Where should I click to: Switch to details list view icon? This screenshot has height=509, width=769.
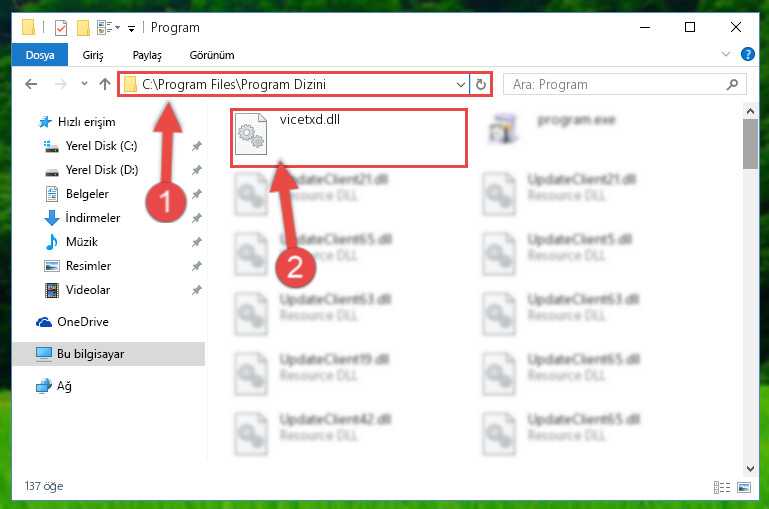(721, 487)
